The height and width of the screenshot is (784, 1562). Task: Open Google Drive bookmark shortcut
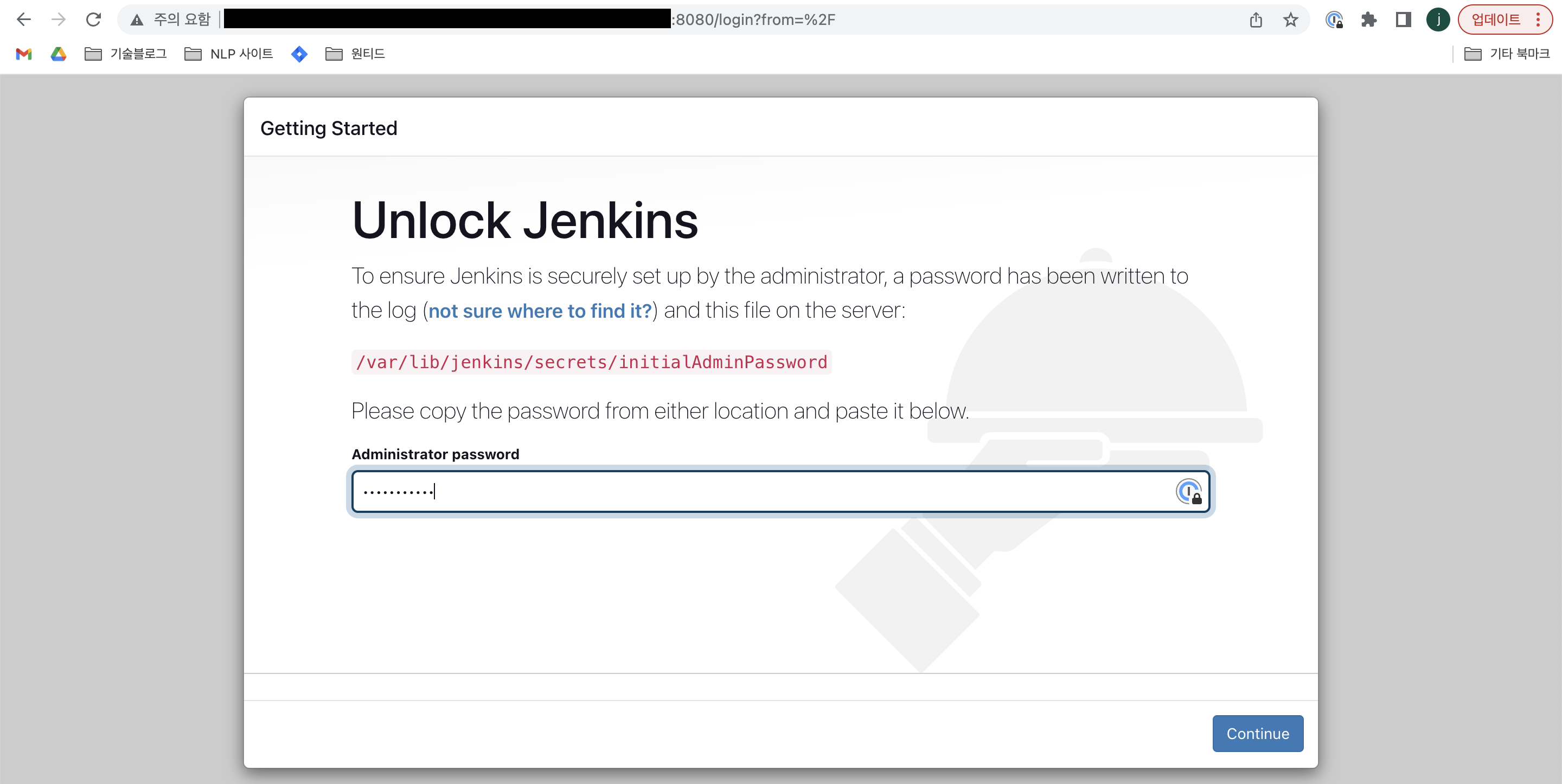click(58, 54)
